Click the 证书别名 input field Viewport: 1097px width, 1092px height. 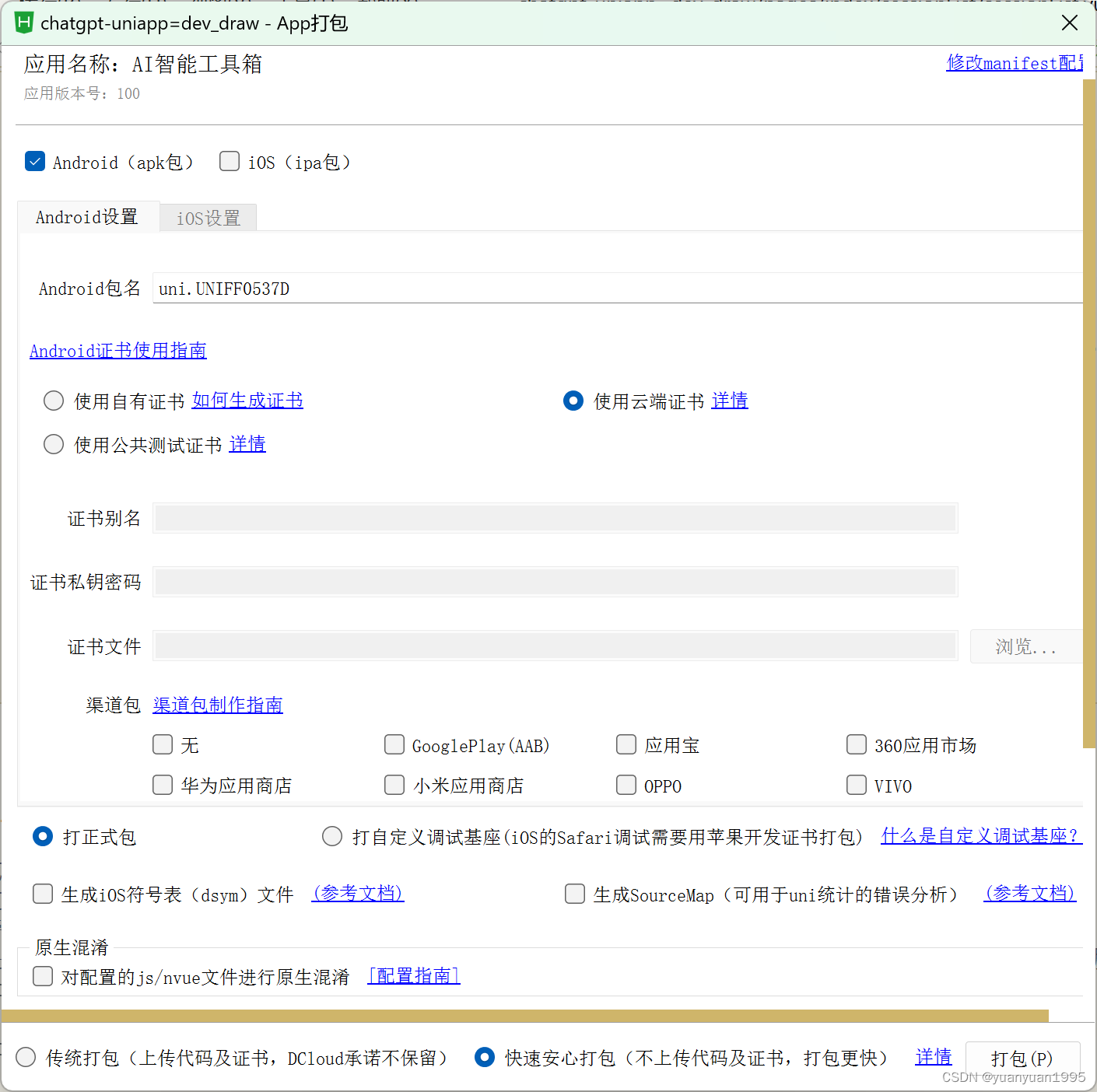click(556, 518)
